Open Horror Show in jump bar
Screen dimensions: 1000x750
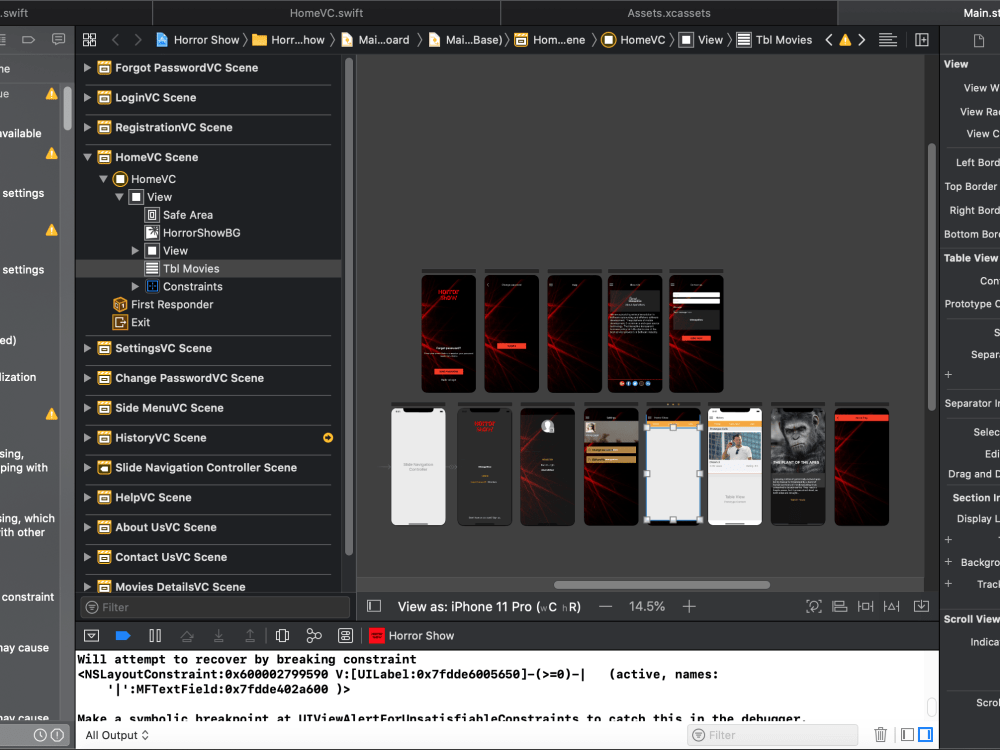[198, 40]
